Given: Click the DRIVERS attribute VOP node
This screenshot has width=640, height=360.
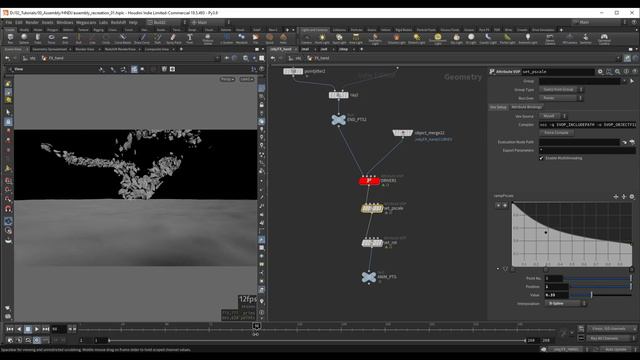Looking at the screenshot, I should [369, 181].
